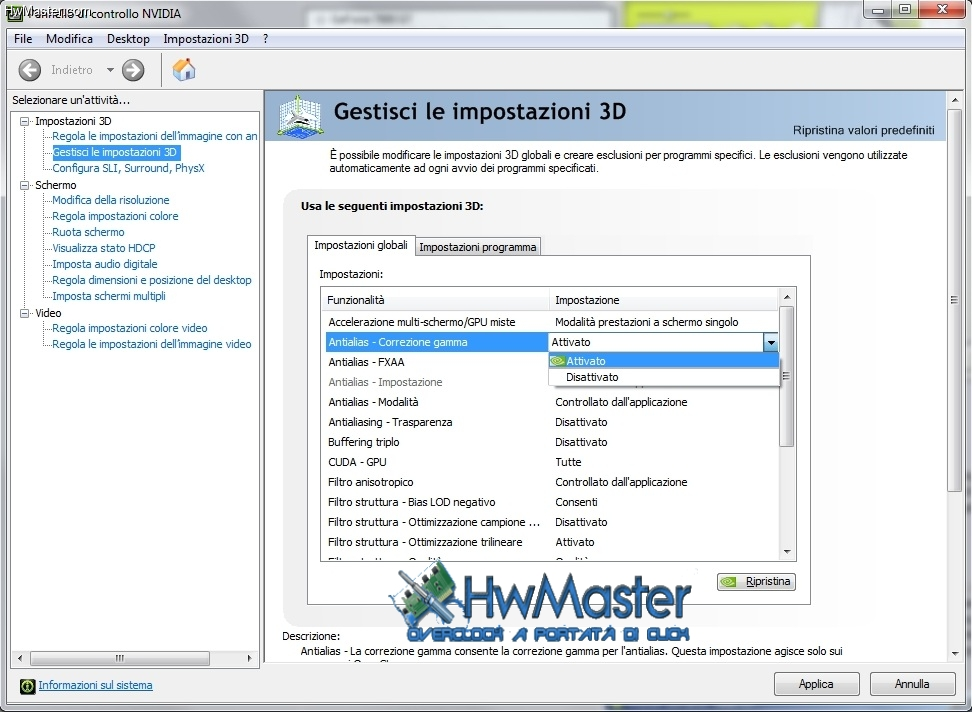Open the ? help menu
972x712 pixels.
click(x=265, y=38)
